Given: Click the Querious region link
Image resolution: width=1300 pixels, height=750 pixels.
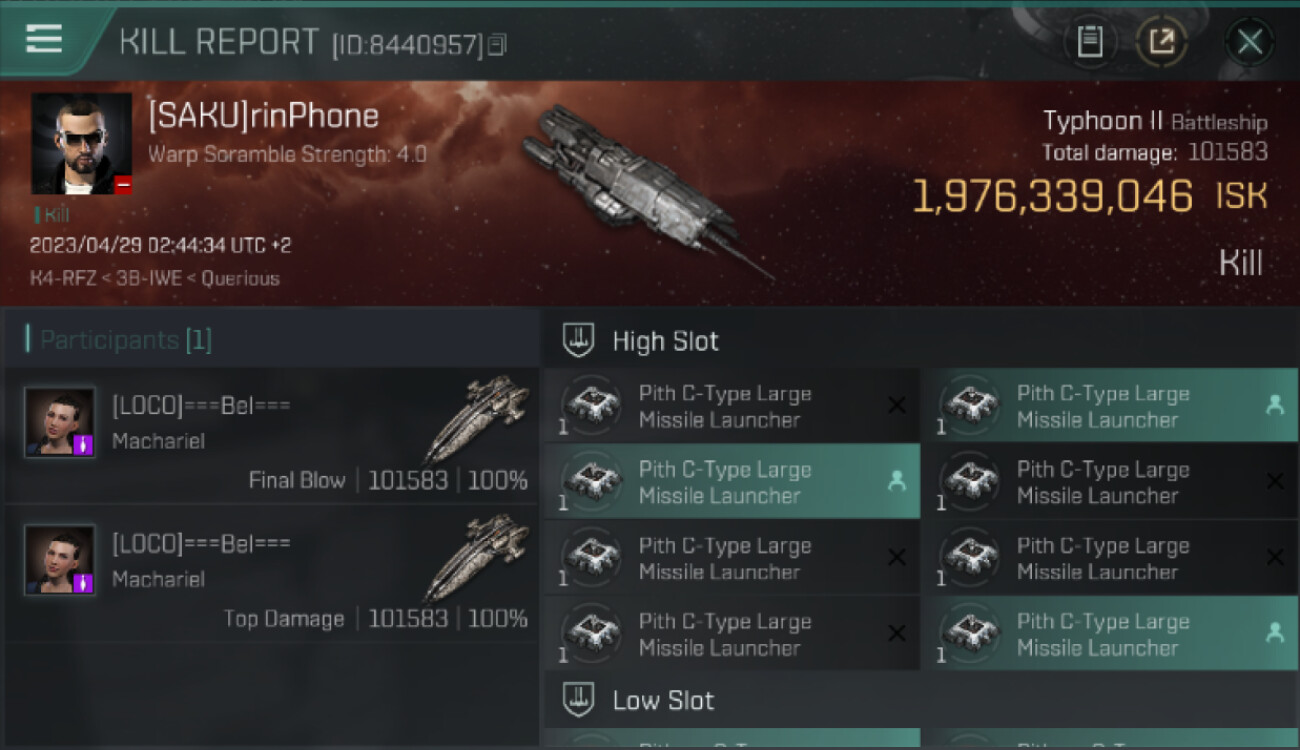Looking at the screenshot, I should click(240, 278).
